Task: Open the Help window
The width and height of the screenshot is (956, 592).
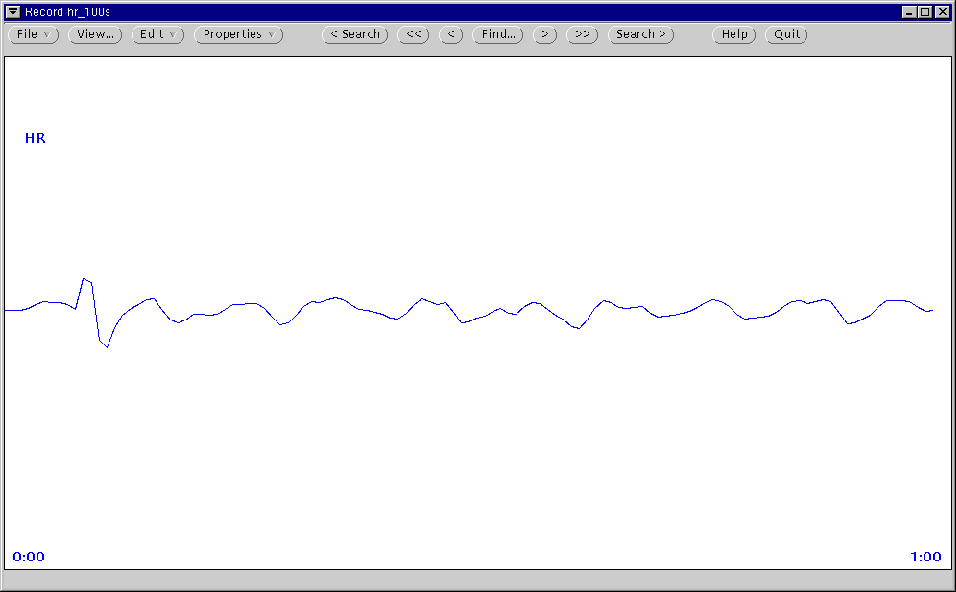Action: (733, 34)
